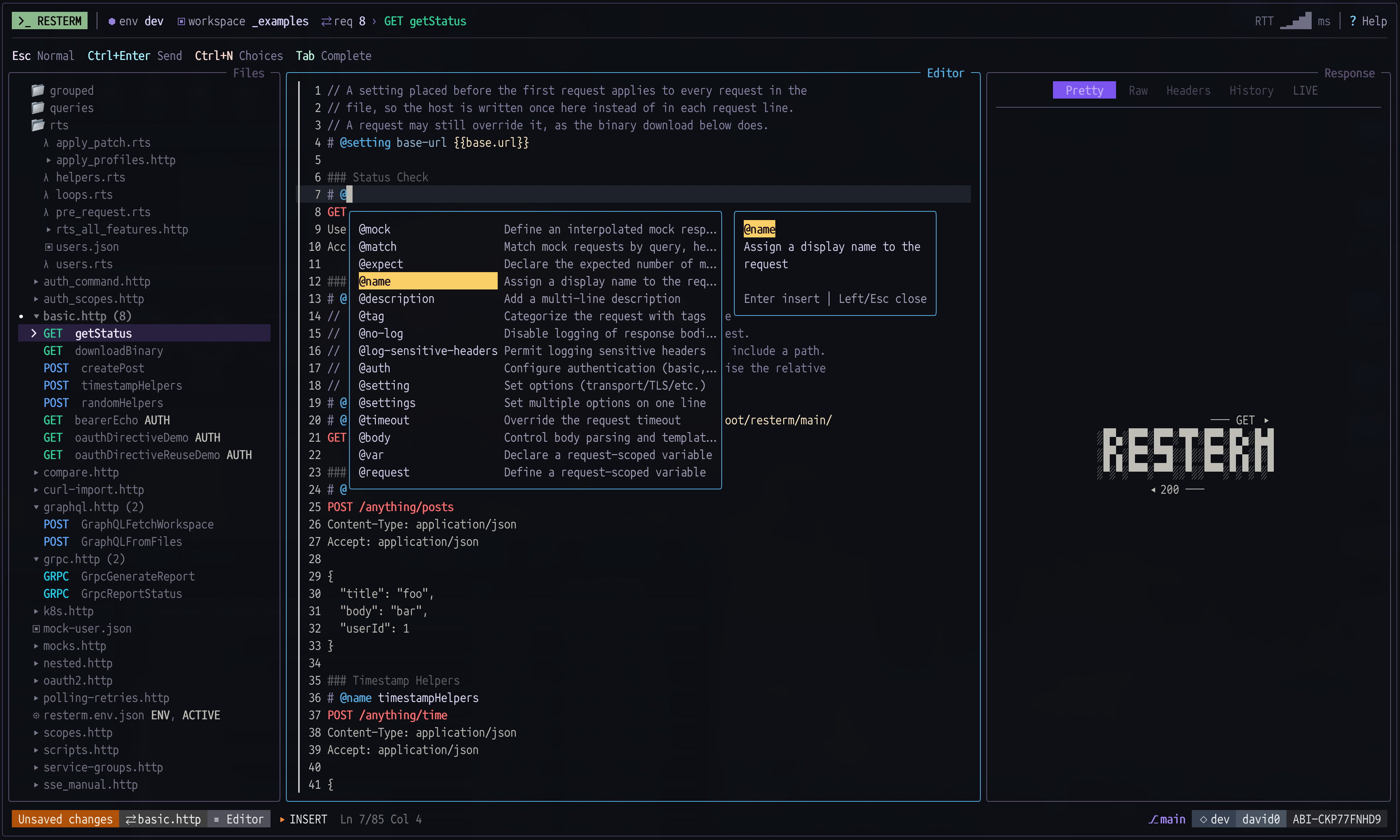1400x840 pixels.
Task: Click the git branch main indicator
Action: (x=1167, y=819)
